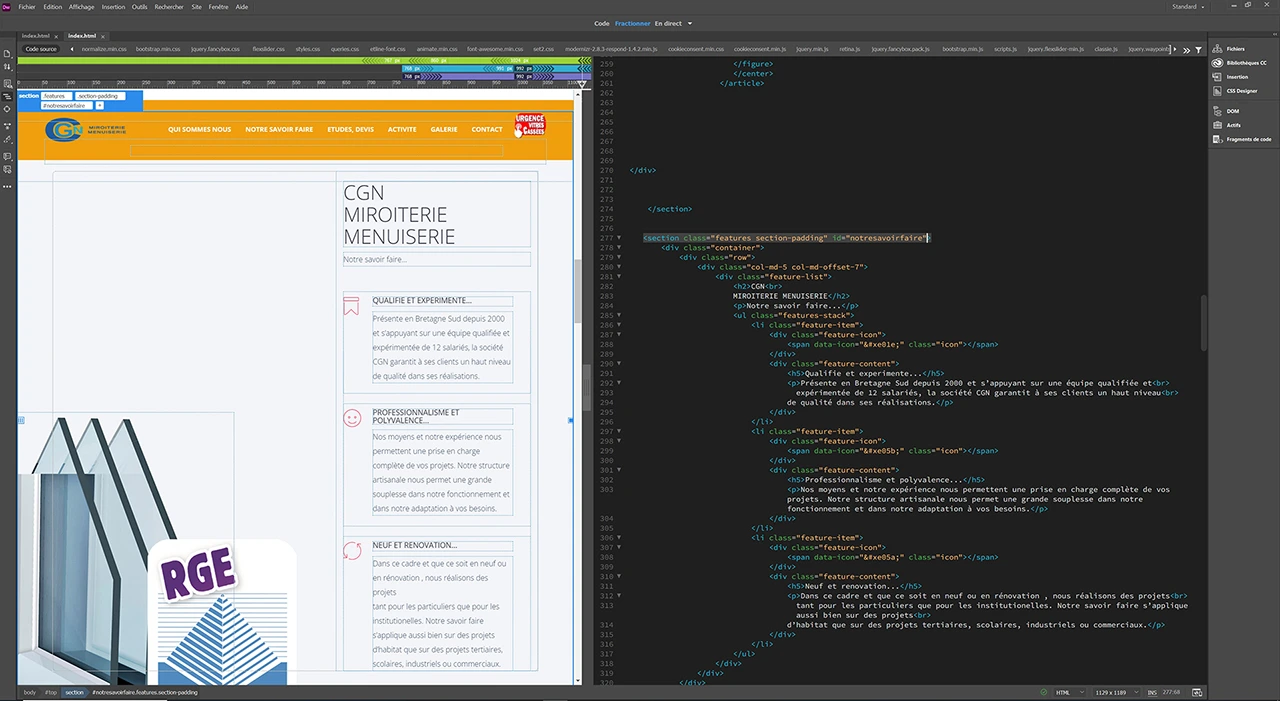Click GALERIE nav link in preview

point(444,130)
